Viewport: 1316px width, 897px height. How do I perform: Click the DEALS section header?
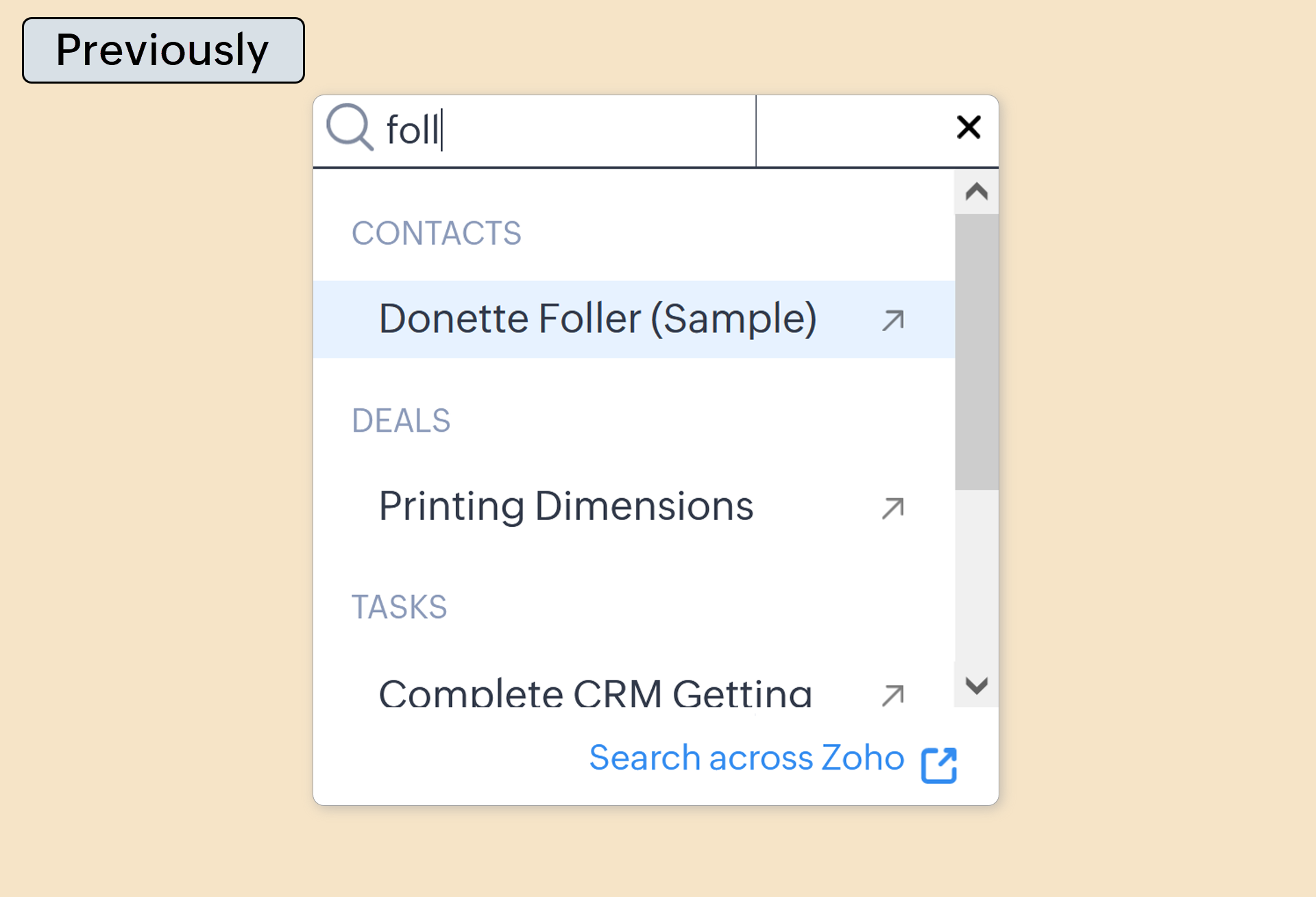click(401, 421)
